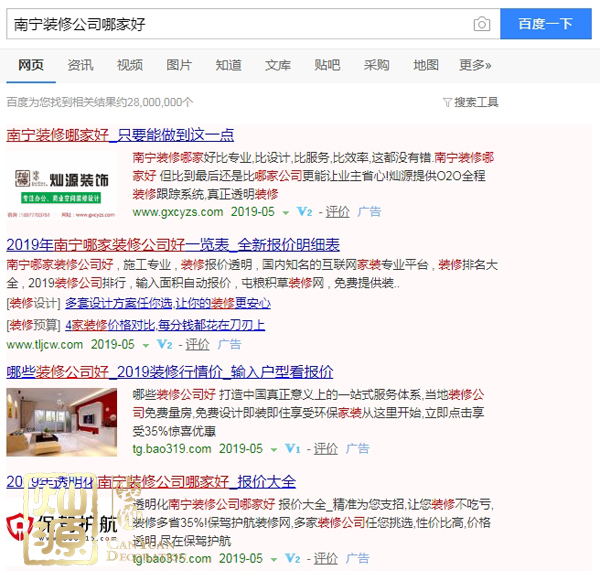Open result 南宁装修哪家好_只要能做到这一点
This screenshot has width=600, height=581.
(120, 134)
